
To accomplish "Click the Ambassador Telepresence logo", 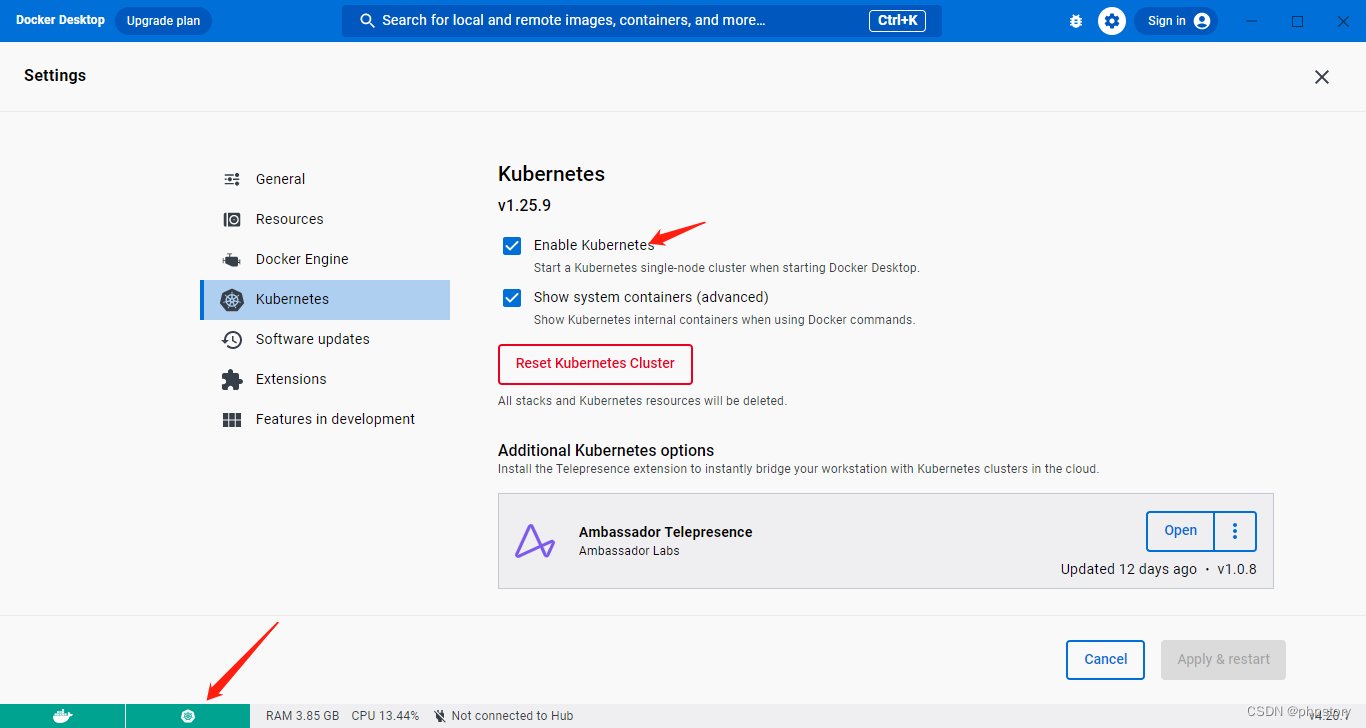I will (x=535, y=541).
